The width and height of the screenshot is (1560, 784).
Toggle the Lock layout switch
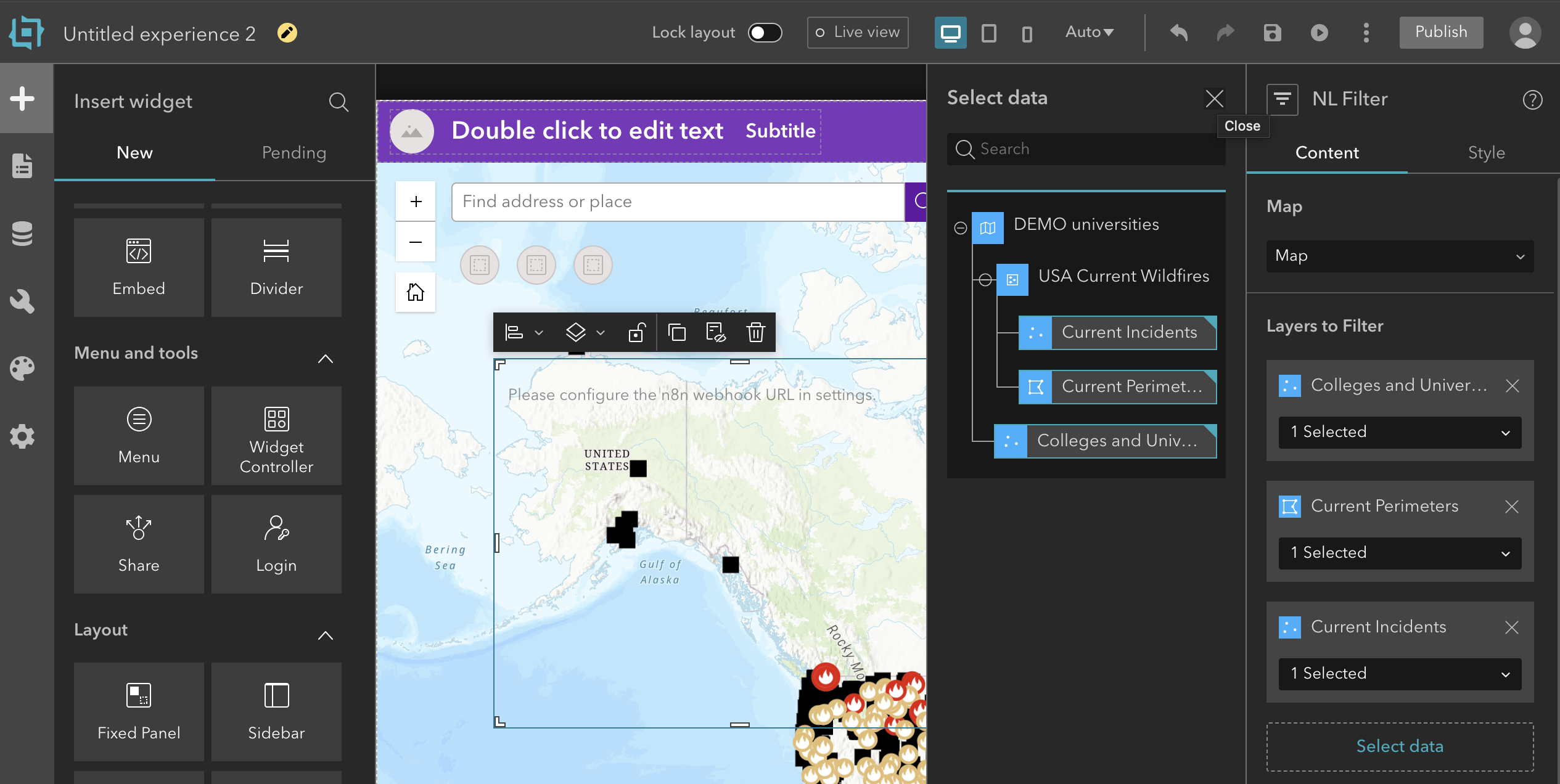pyautogui.click(x=765, y=32)
